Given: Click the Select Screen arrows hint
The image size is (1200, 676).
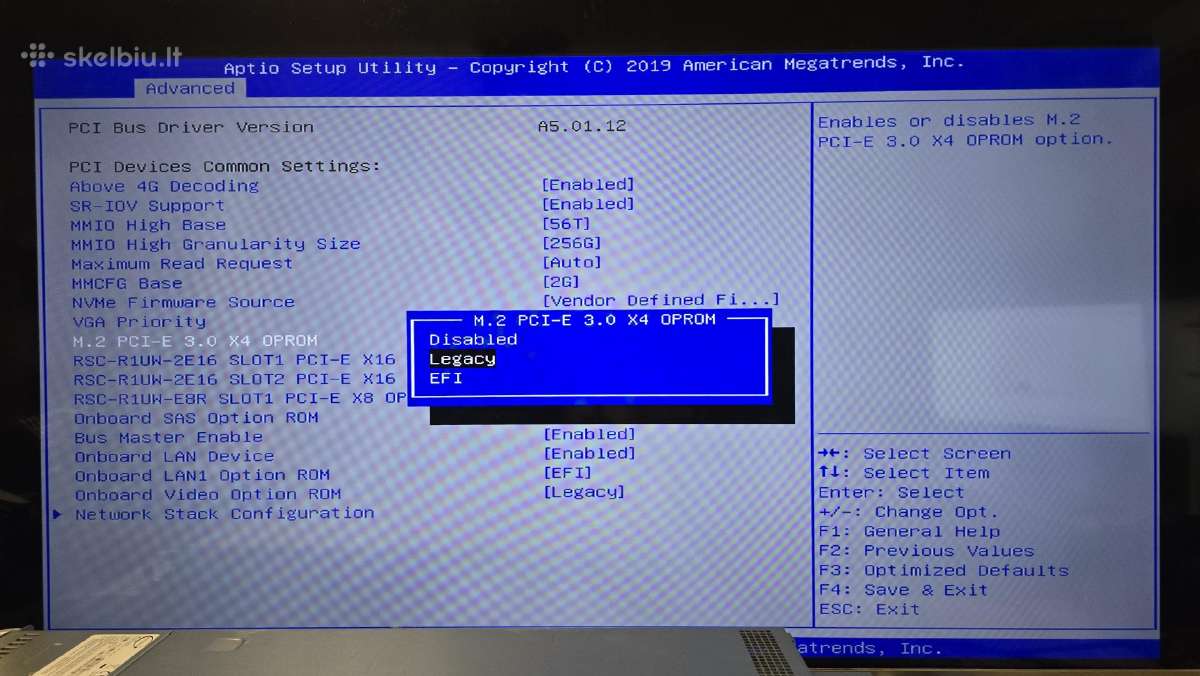Looking at the screenshot, I should 914,454.
